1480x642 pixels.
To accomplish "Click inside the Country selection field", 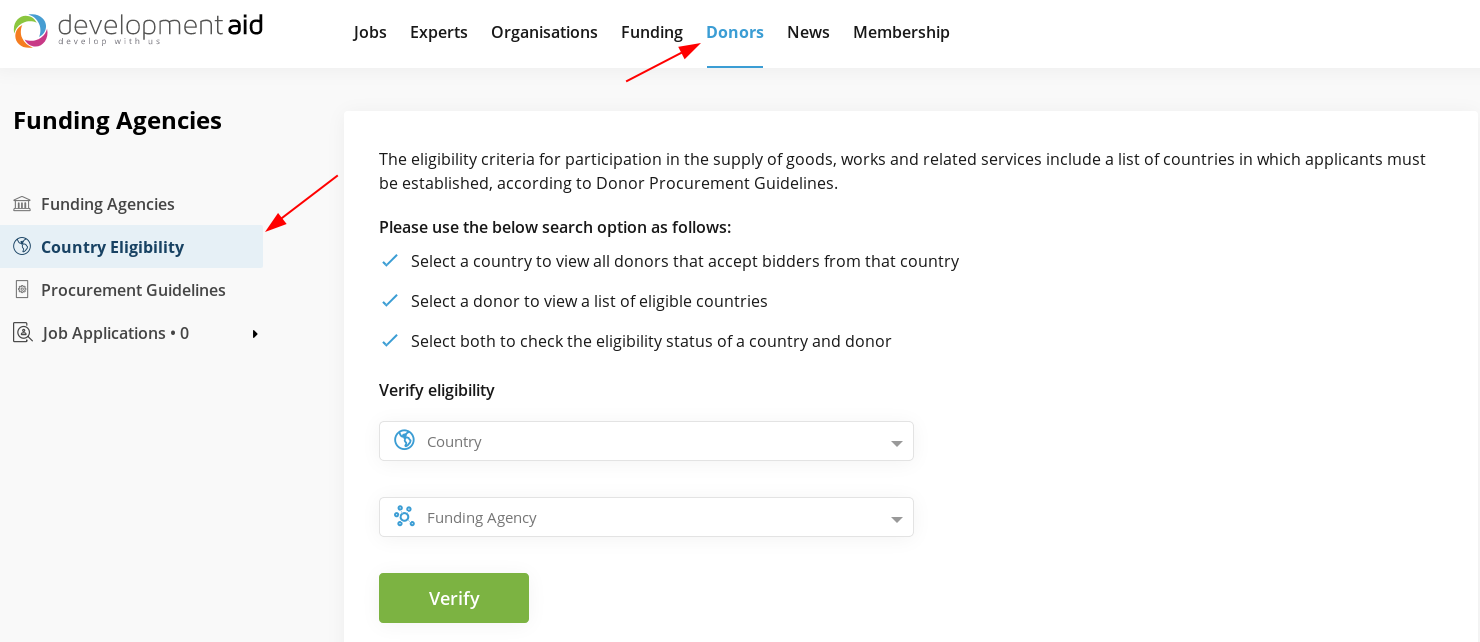I will pos(640,441).
